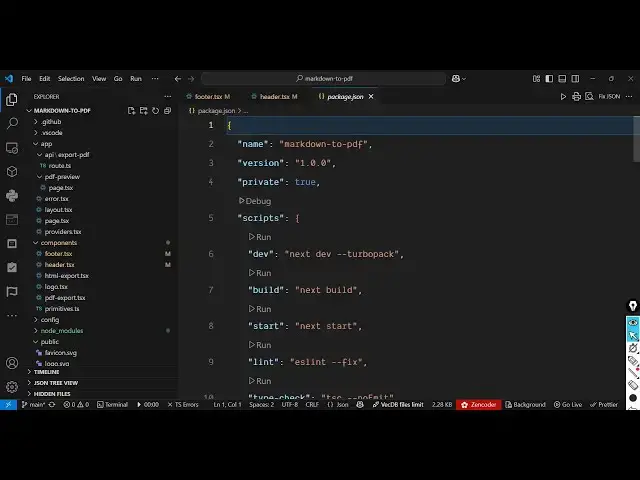The image size is (640, 480).
Task: Click New File icon in Explorer header
Action: click(131, 111)
